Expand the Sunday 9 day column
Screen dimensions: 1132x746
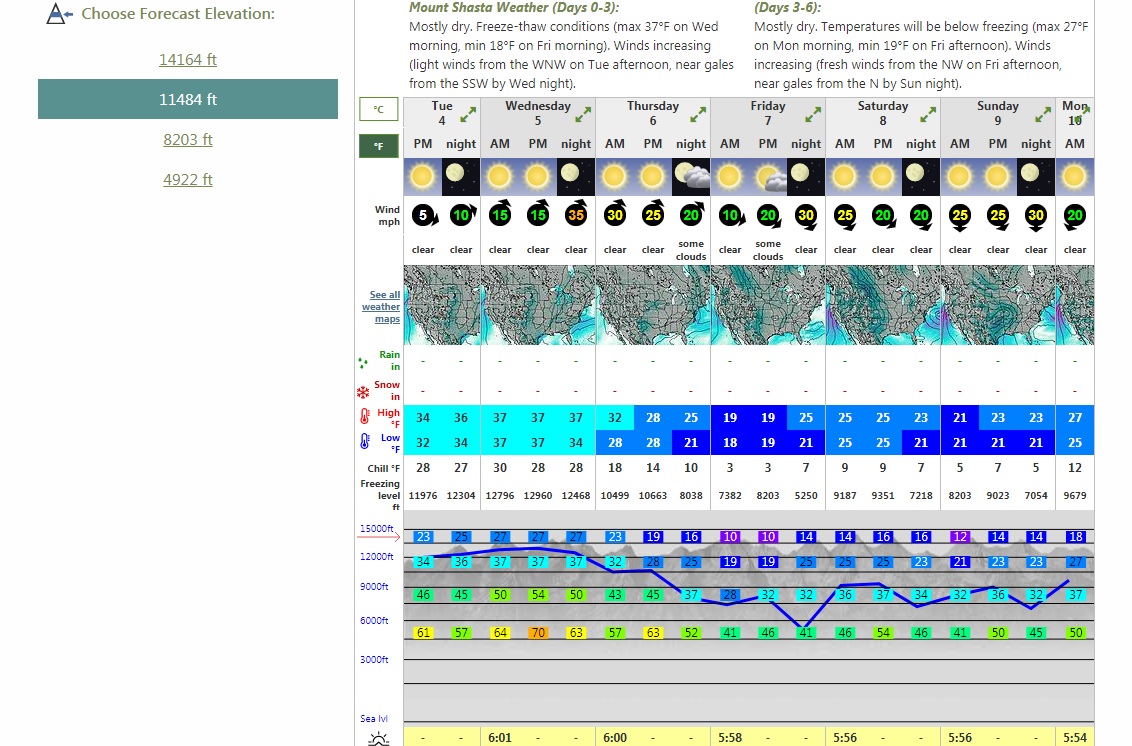(x=1042, y=115)
